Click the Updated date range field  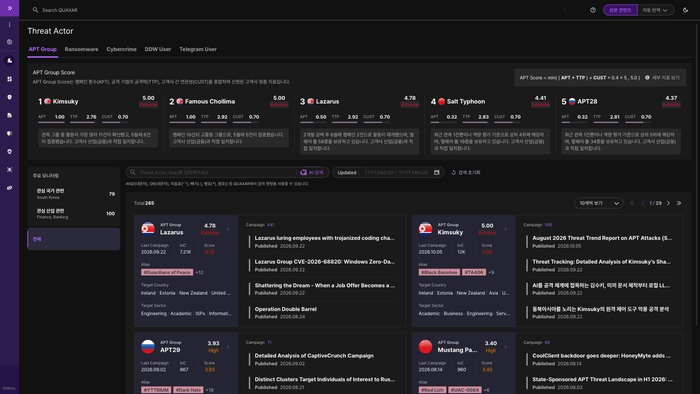pos(388,172)
